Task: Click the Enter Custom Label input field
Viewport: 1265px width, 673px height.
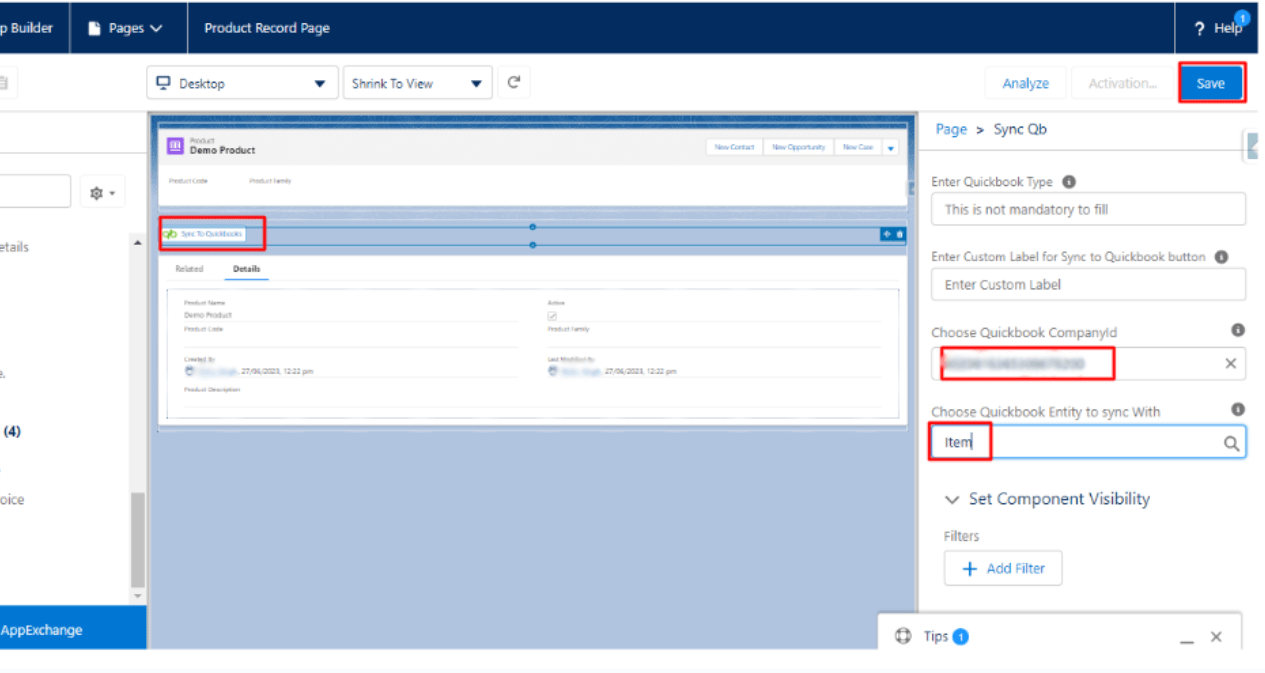Action: [1088, 284]
